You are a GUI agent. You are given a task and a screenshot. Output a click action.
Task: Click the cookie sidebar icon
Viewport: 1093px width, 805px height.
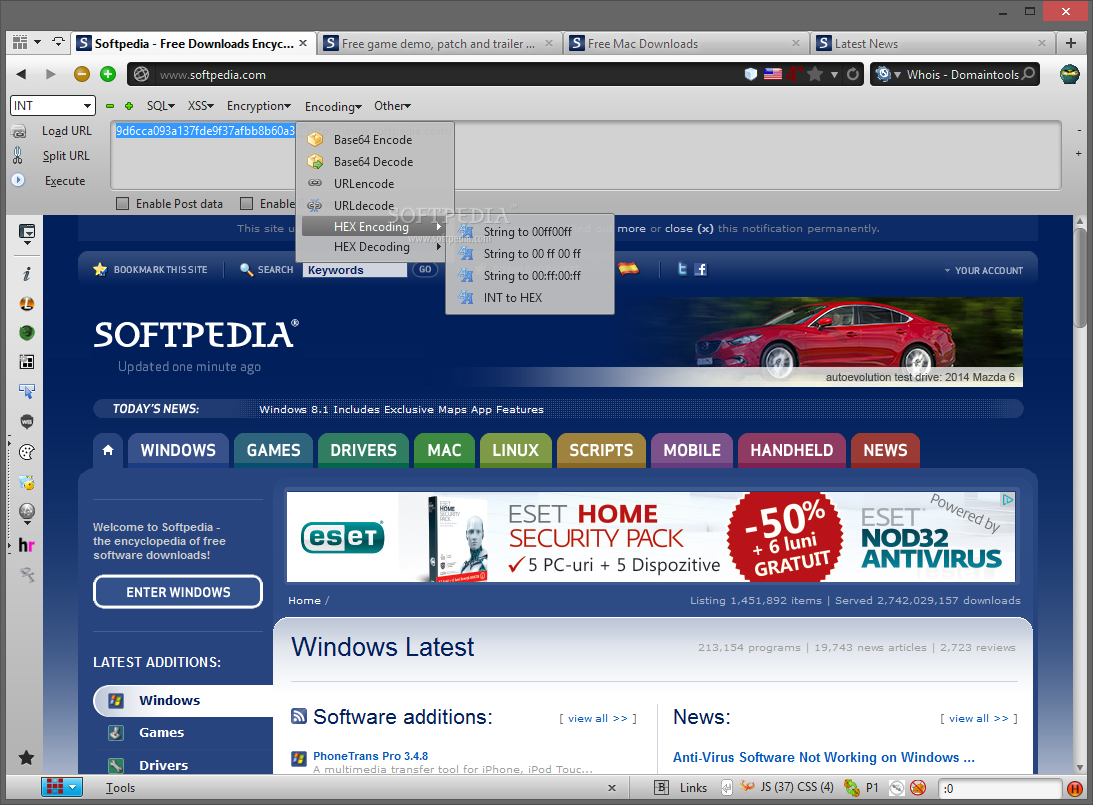coord(26,452)
